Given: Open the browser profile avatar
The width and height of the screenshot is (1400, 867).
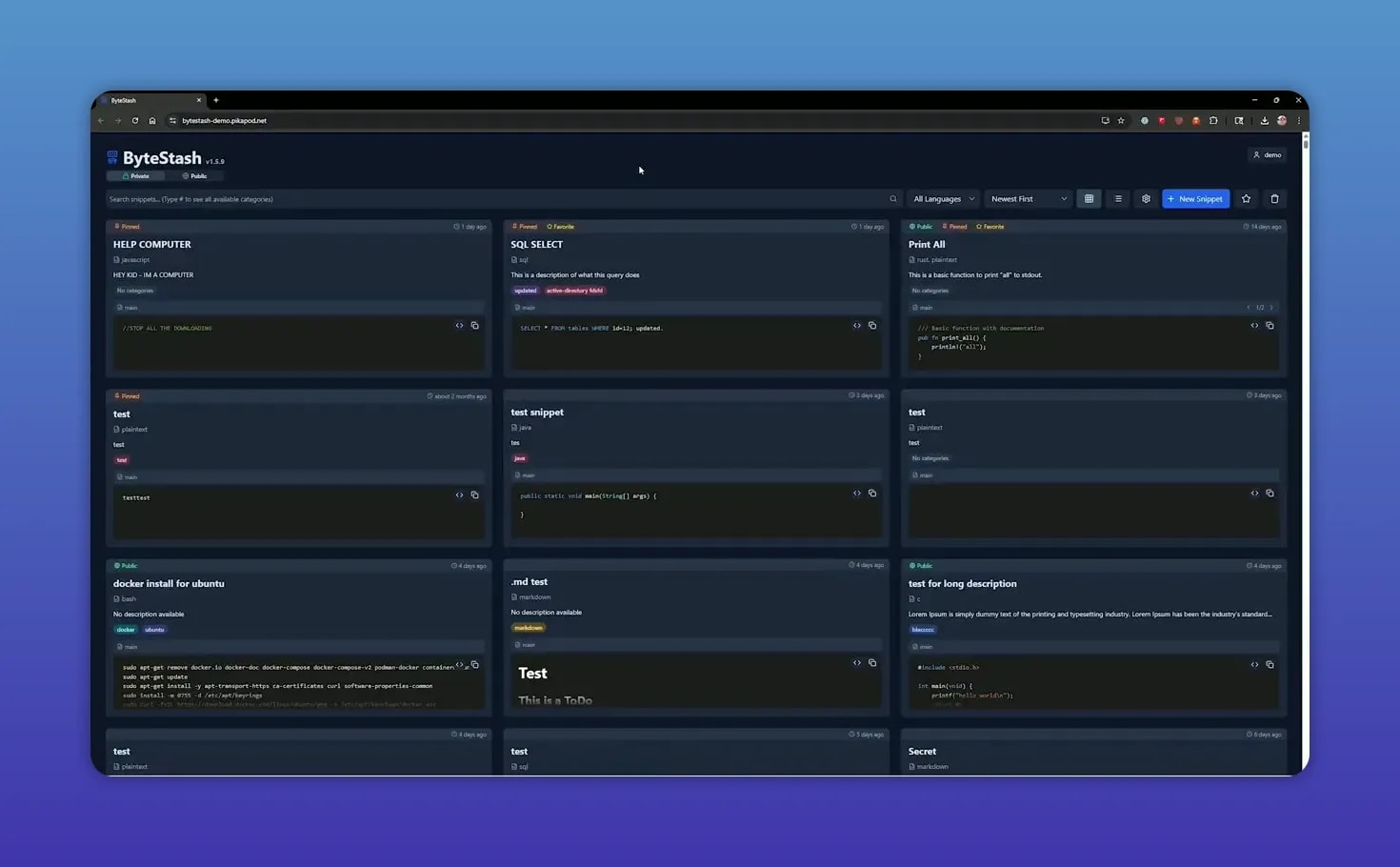Looking at the screenshot, I should coord(1282,121).
